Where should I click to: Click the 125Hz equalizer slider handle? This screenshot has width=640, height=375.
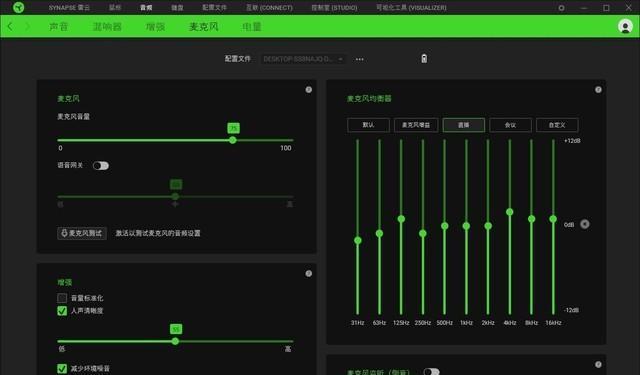tap(401, 219)
